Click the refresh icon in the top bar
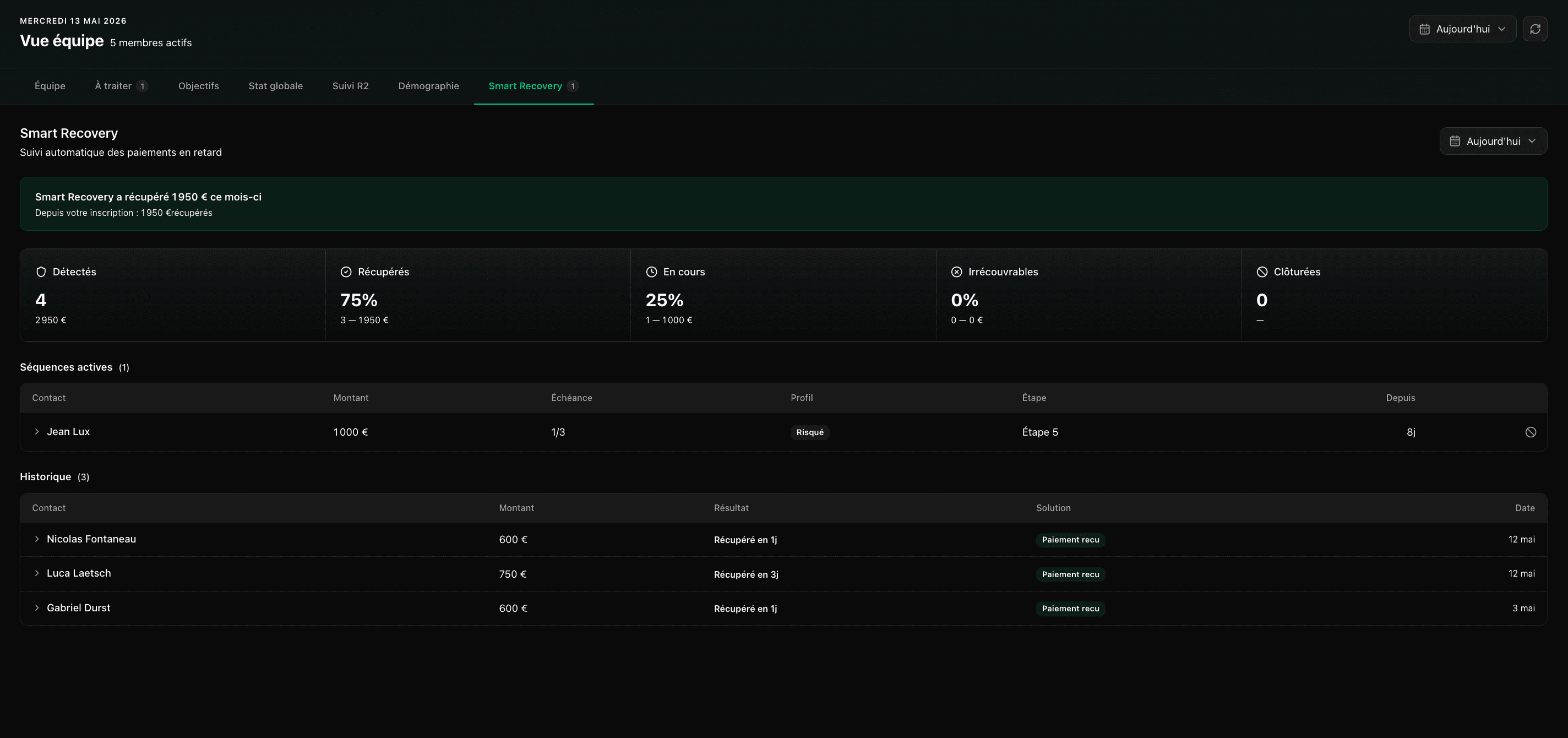 pyautogui.click(x=1534, y=29)
